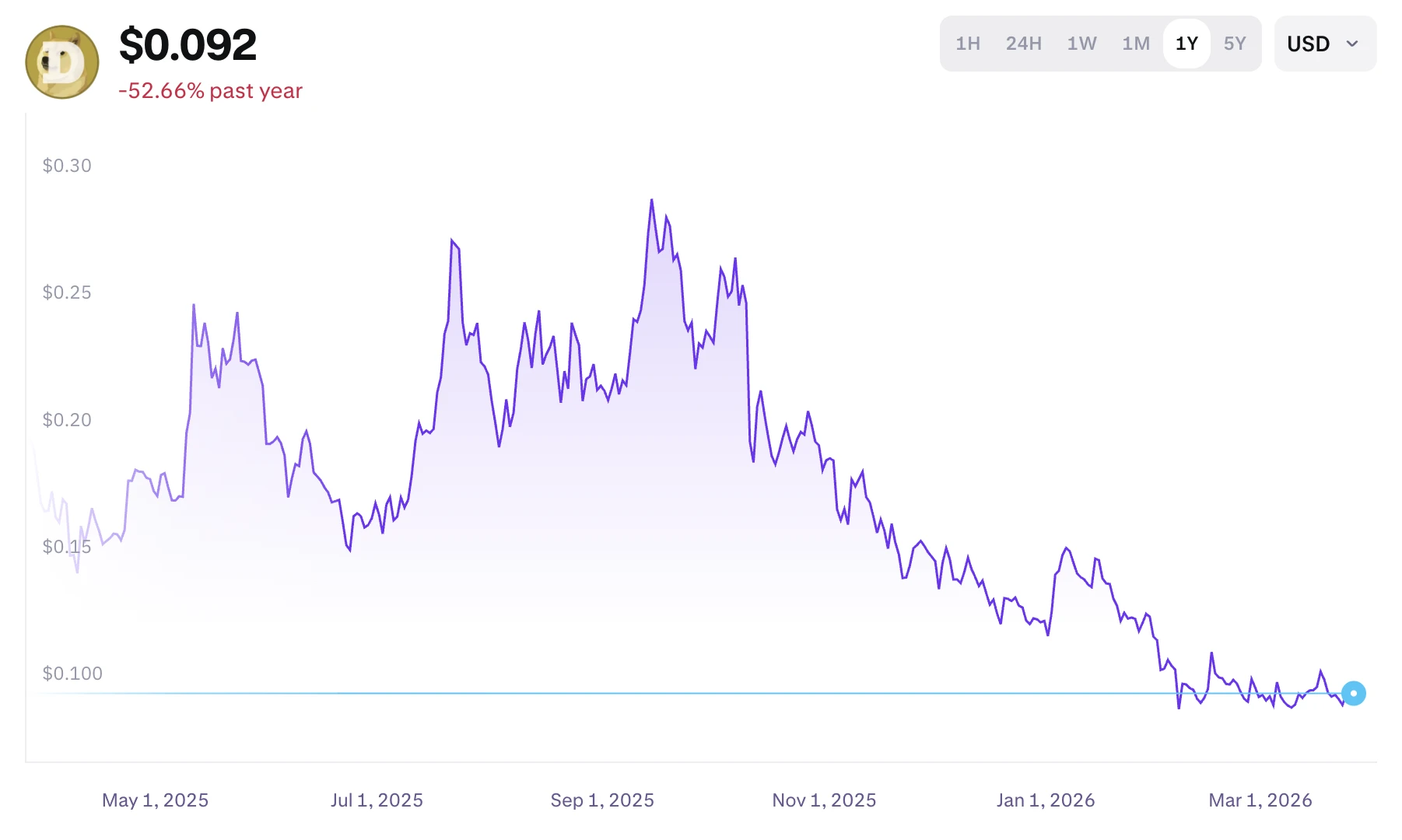The width and height of the screenshot is (1402, 840).
Task: Click the $0.30 y-axis label
Action: (67, 166)
